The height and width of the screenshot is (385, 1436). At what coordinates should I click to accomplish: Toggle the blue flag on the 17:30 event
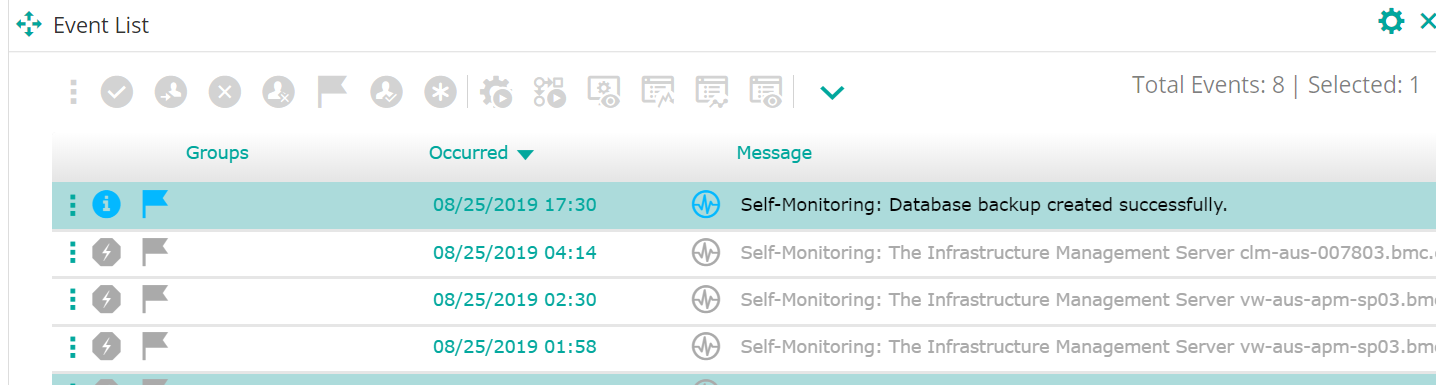click(x=155, y=204)
